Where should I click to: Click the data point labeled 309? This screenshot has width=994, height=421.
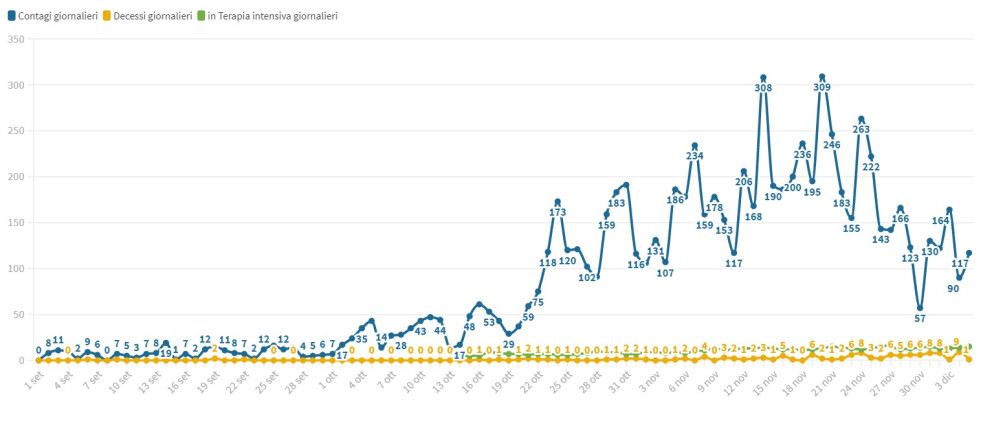point(822,77)
